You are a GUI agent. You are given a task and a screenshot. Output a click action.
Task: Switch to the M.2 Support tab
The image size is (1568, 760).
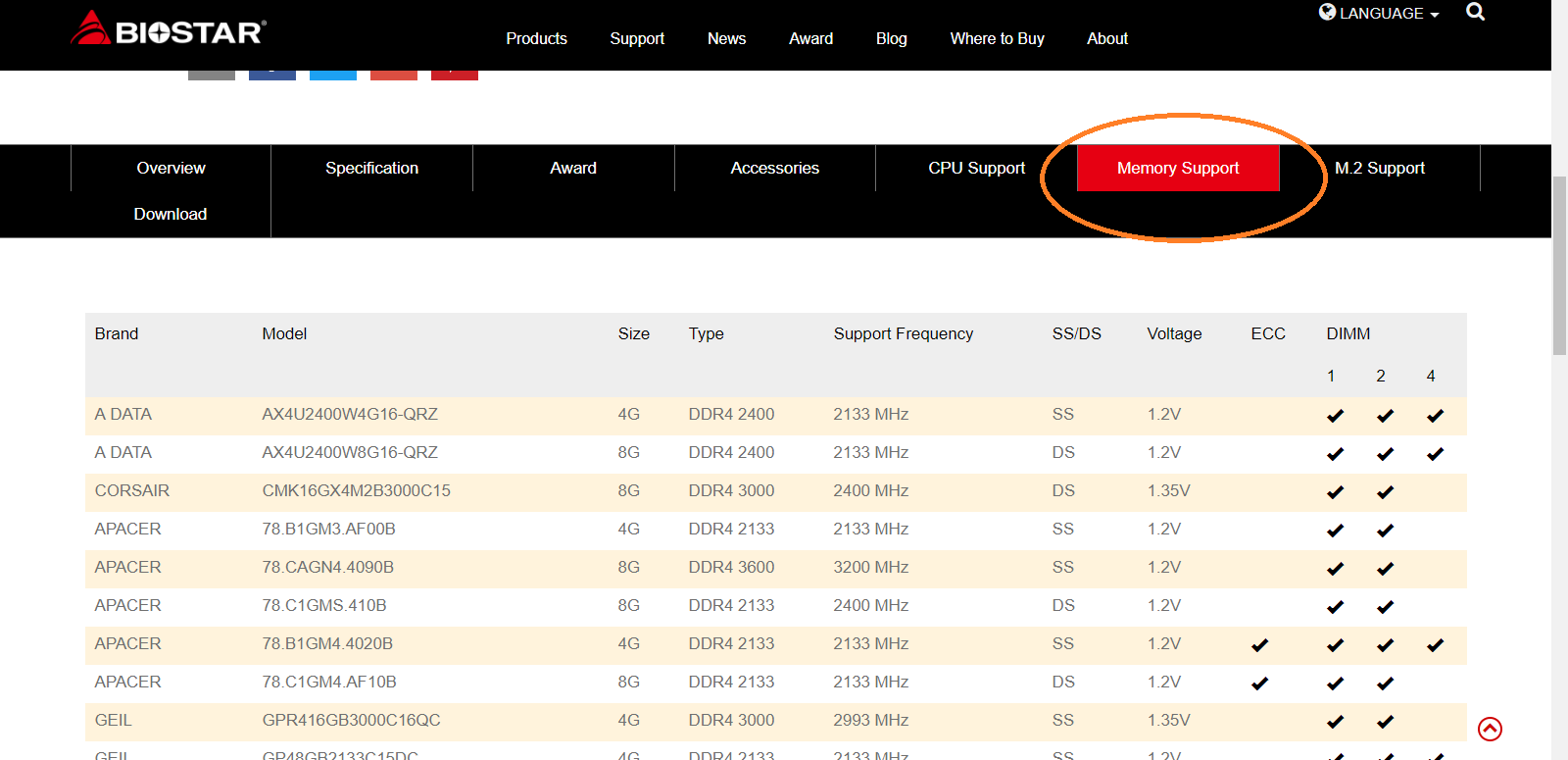[1380, 168]
